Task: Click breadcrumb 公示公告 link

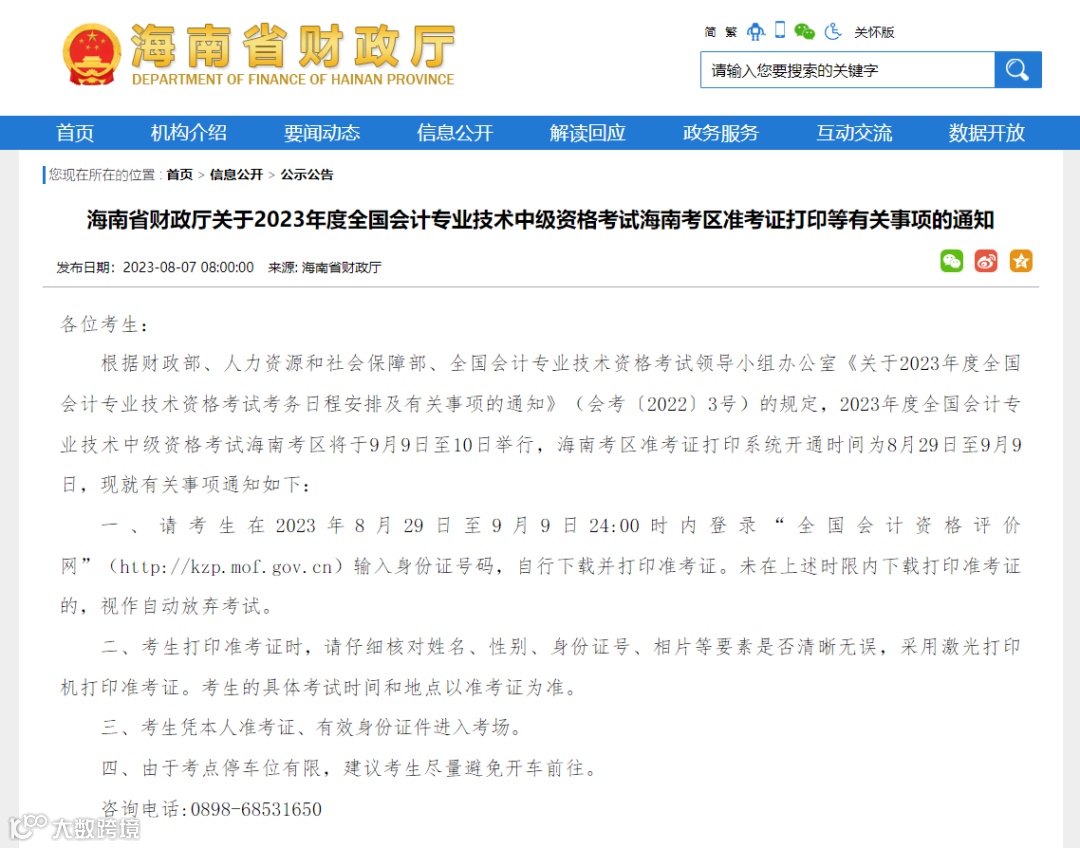Action: click(x=307, y=174)
